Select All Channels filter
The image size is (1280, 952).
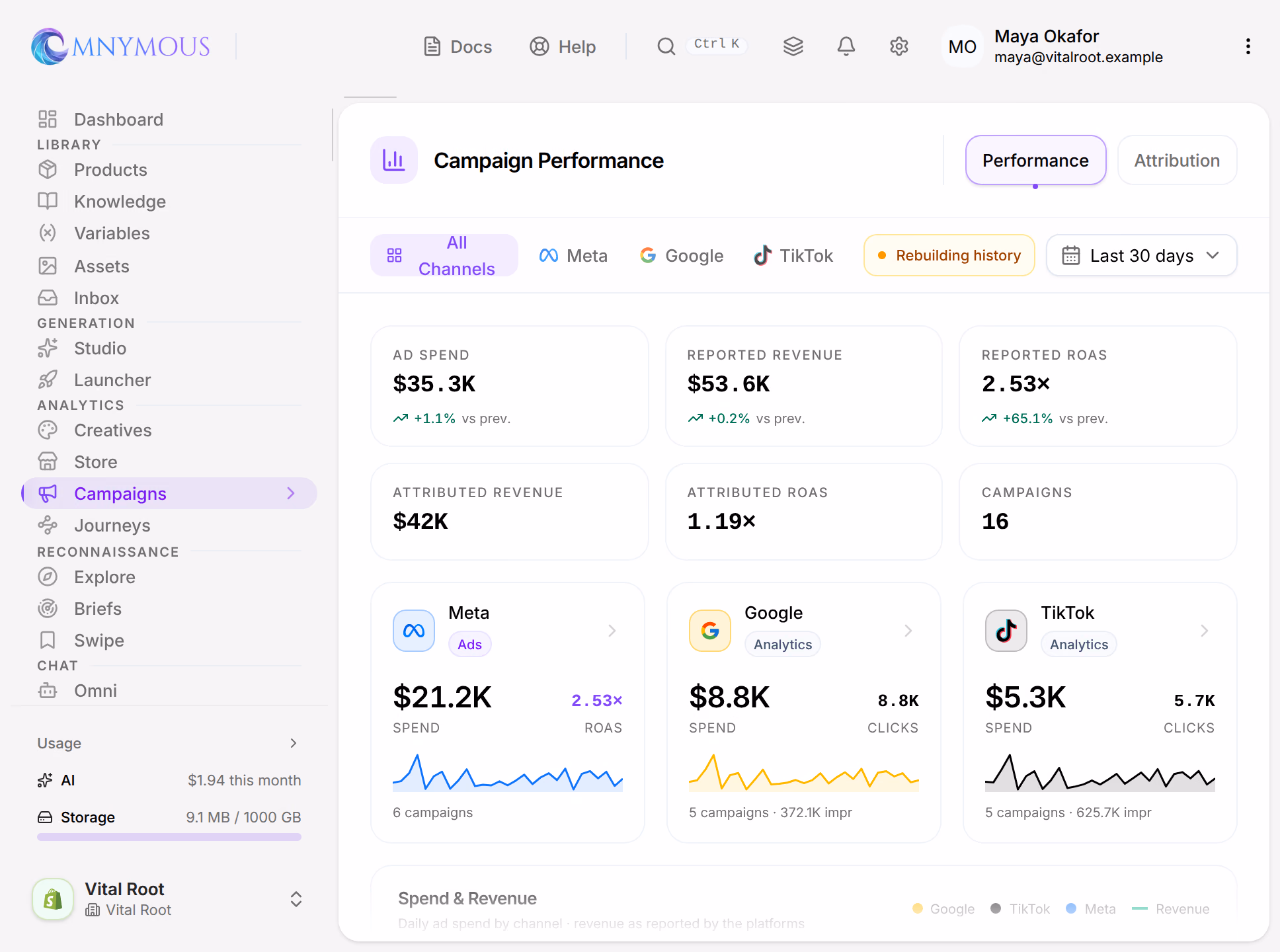point(444,255)
